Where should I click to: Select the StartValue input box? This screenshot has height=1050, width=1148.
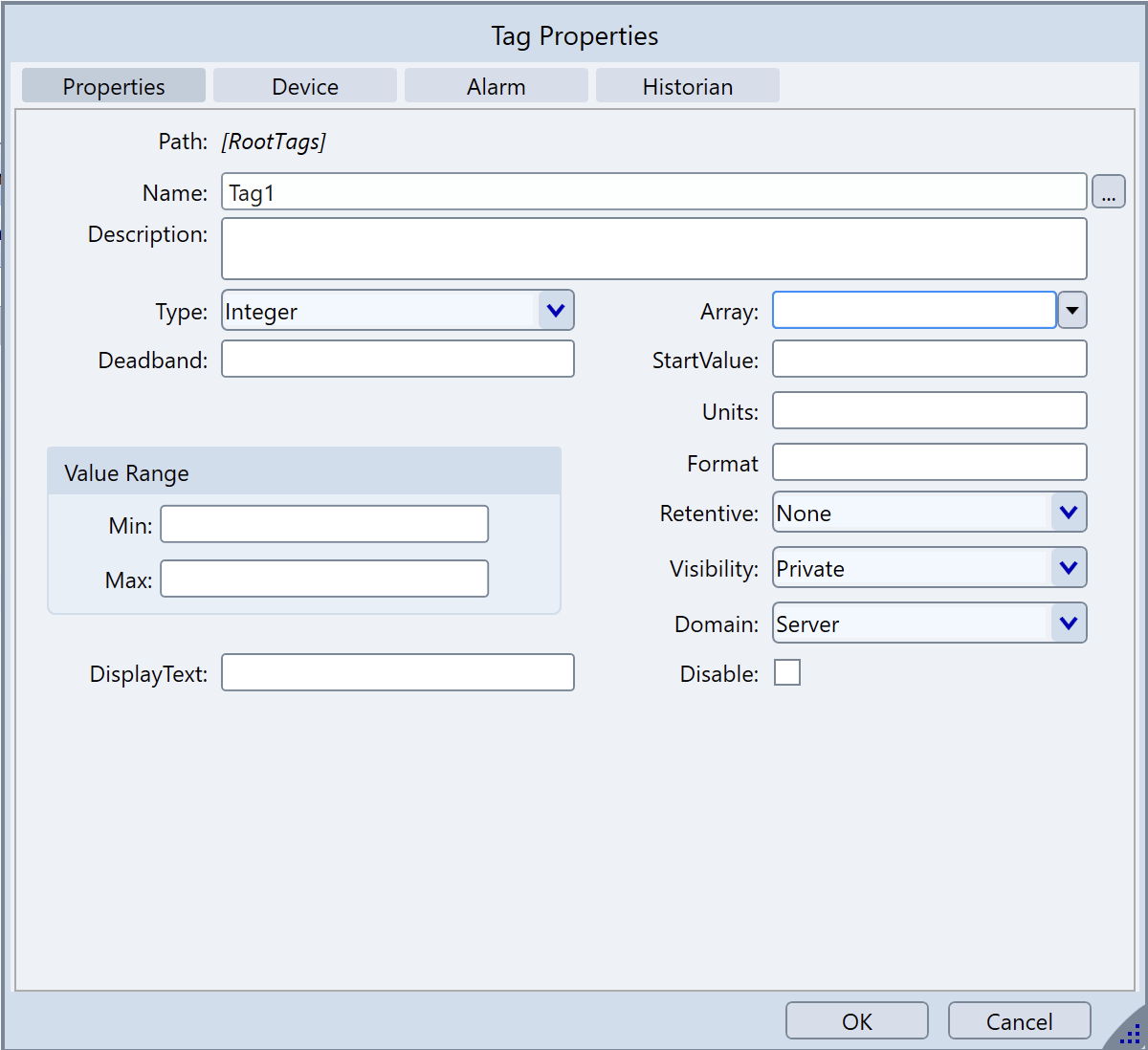click(x=929, y=360)
